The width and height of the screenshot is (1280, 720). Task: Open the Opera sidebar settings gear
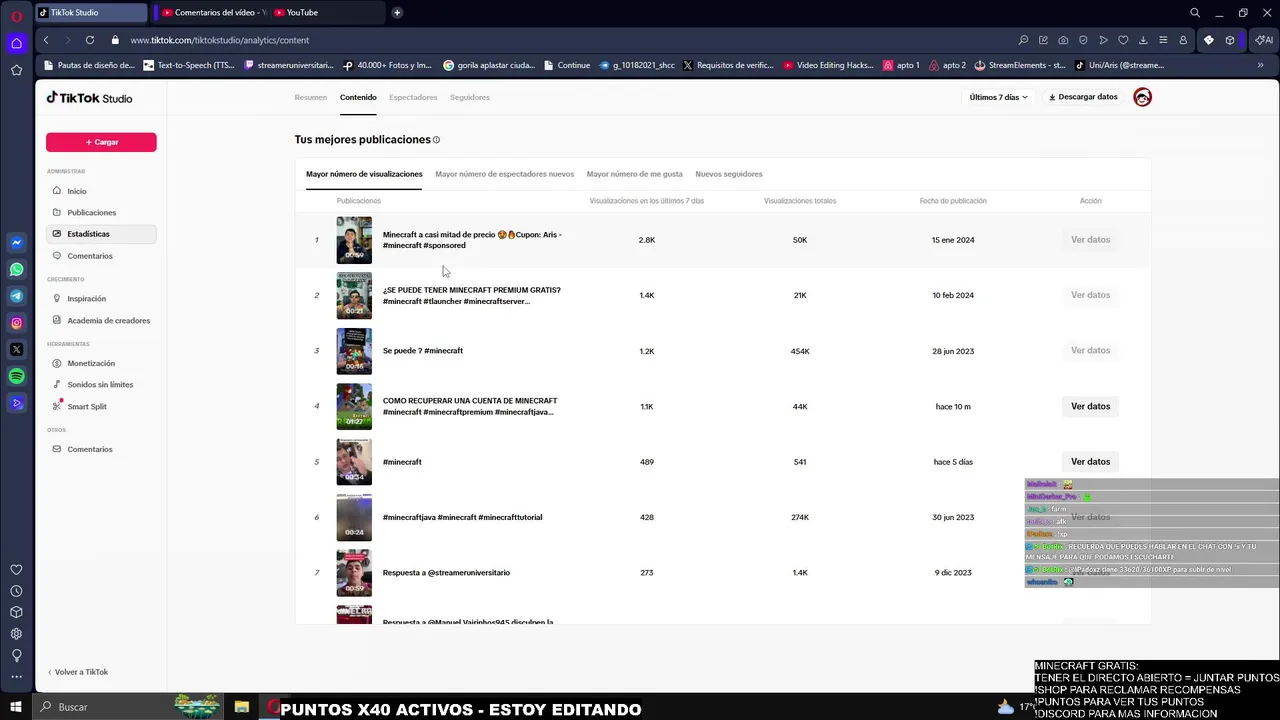(x=16, y=634)
